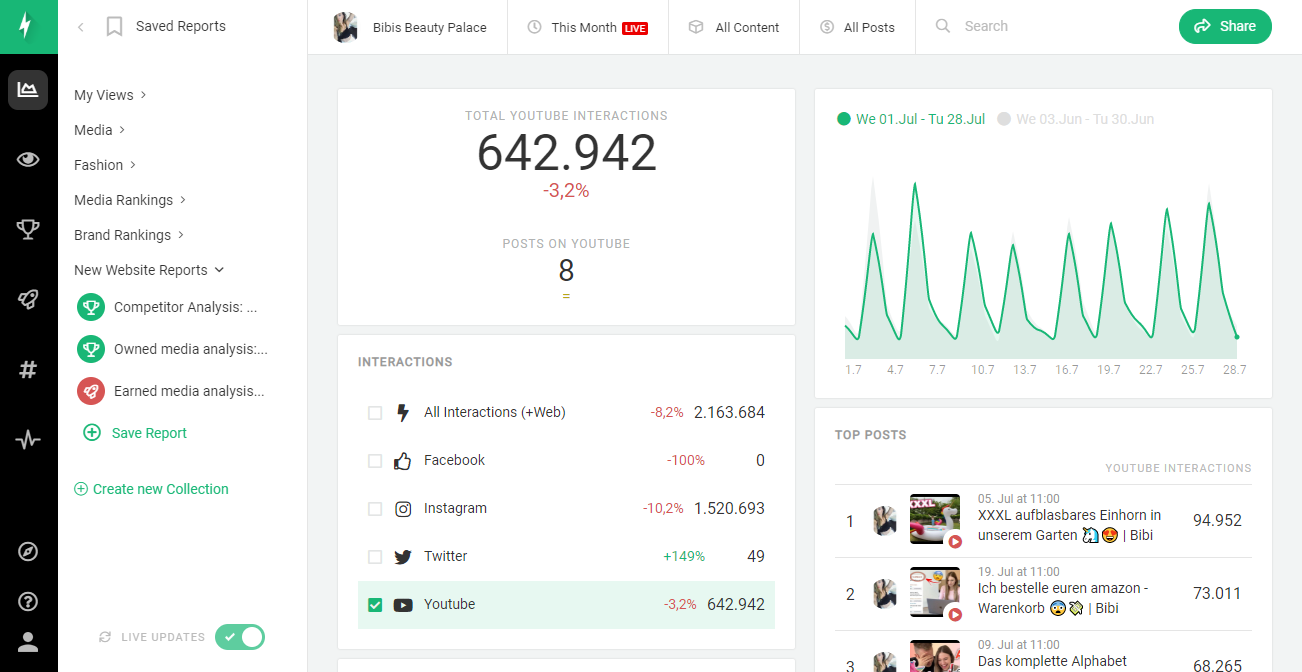Screen dimensions: 1302x672
Task: Open the analytics chart icon in sidebar
Action: coord(28,90)
